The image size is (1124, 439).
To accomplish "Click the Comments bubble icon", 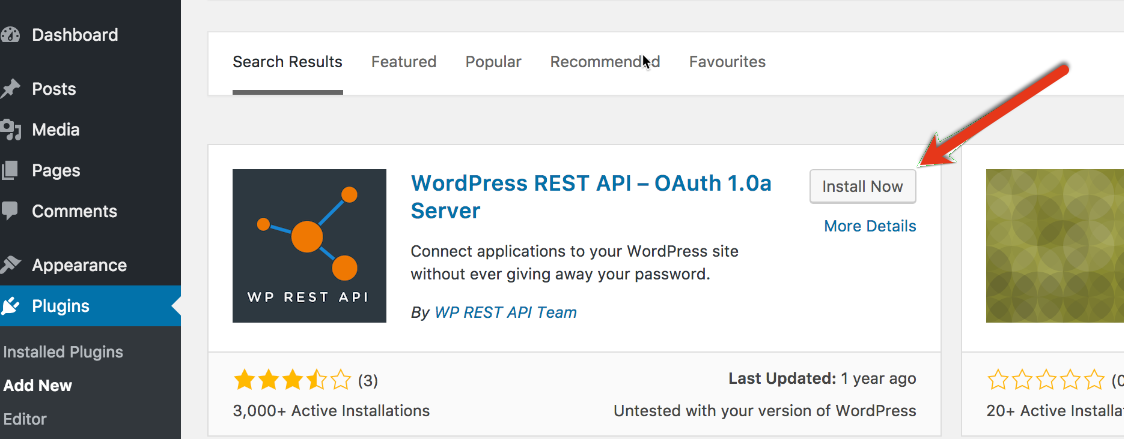I will point(9,212).
